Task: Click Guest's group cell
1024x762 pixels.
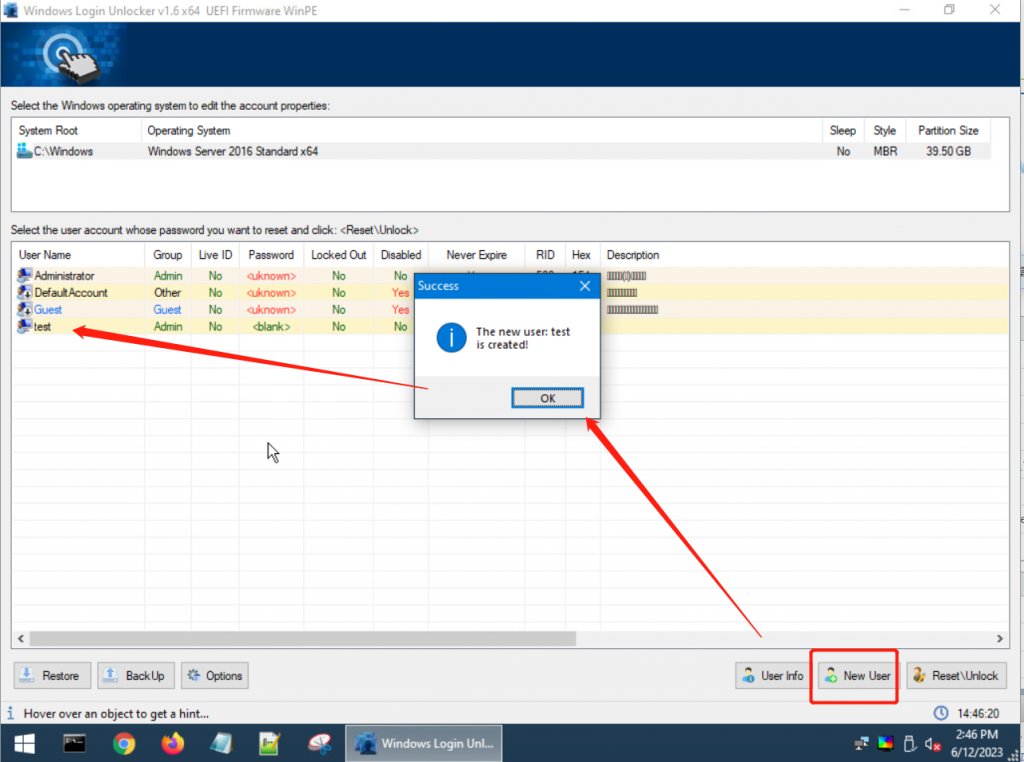Action: [x=167, y=310]
